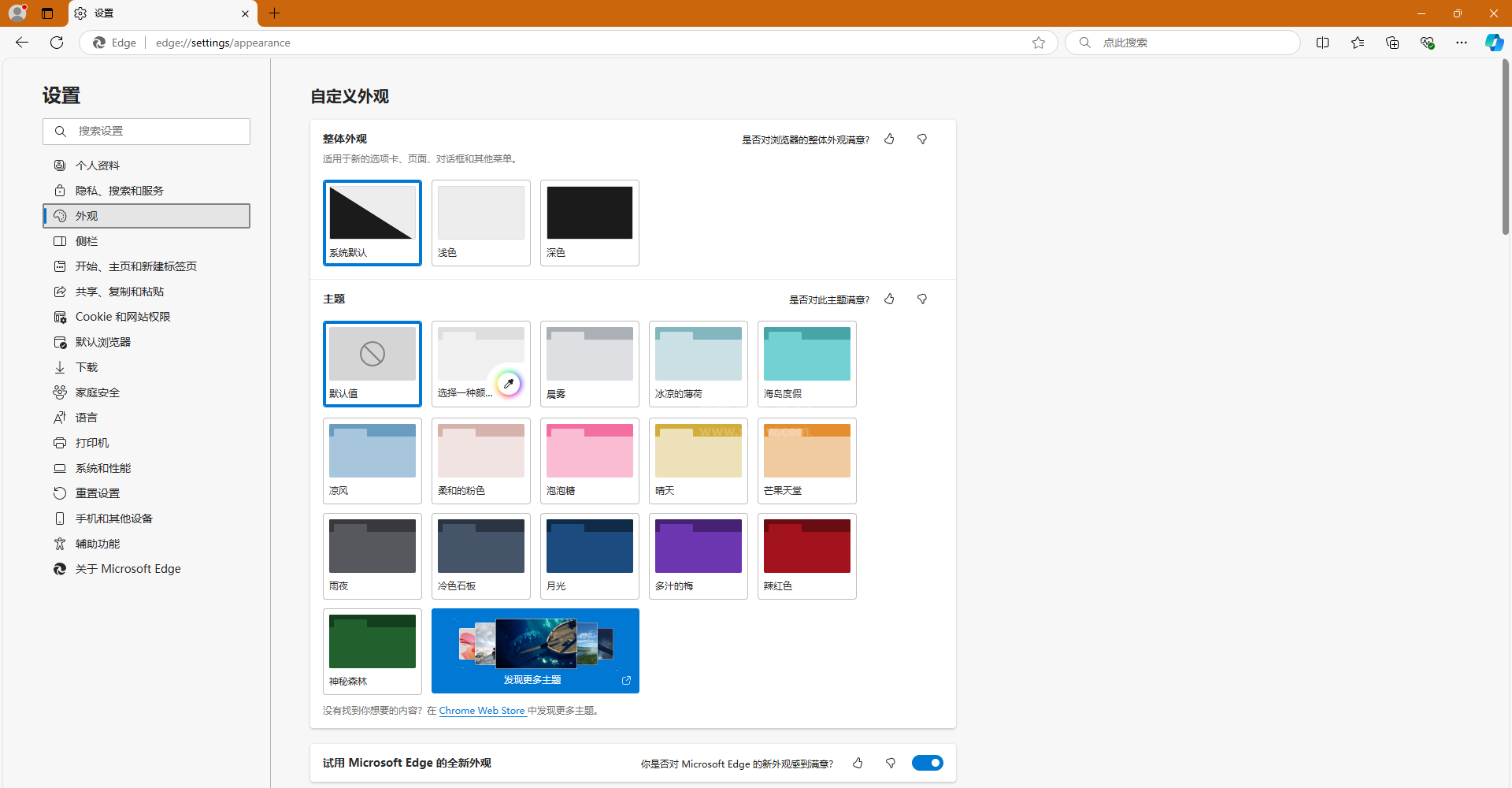The height and width of the screenshot is (788, 1512).
Task: Open 下载 settings section
Action: tap(146, 367)
